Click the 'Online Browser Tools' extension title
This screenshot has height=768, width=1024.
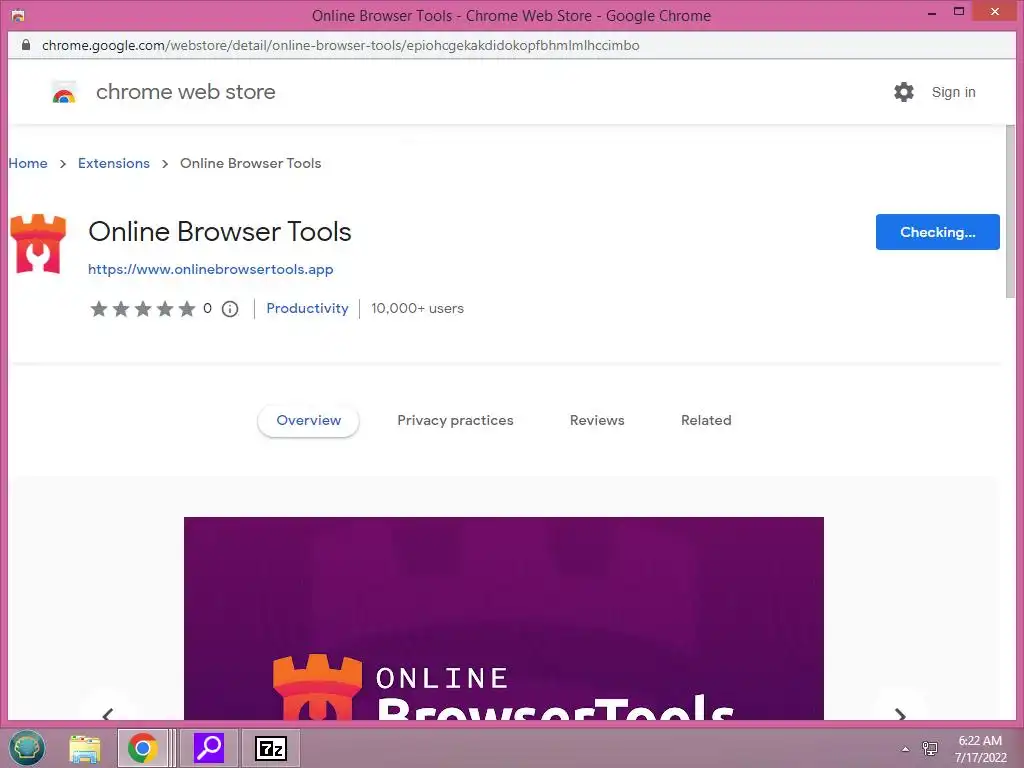coord(220,232)
